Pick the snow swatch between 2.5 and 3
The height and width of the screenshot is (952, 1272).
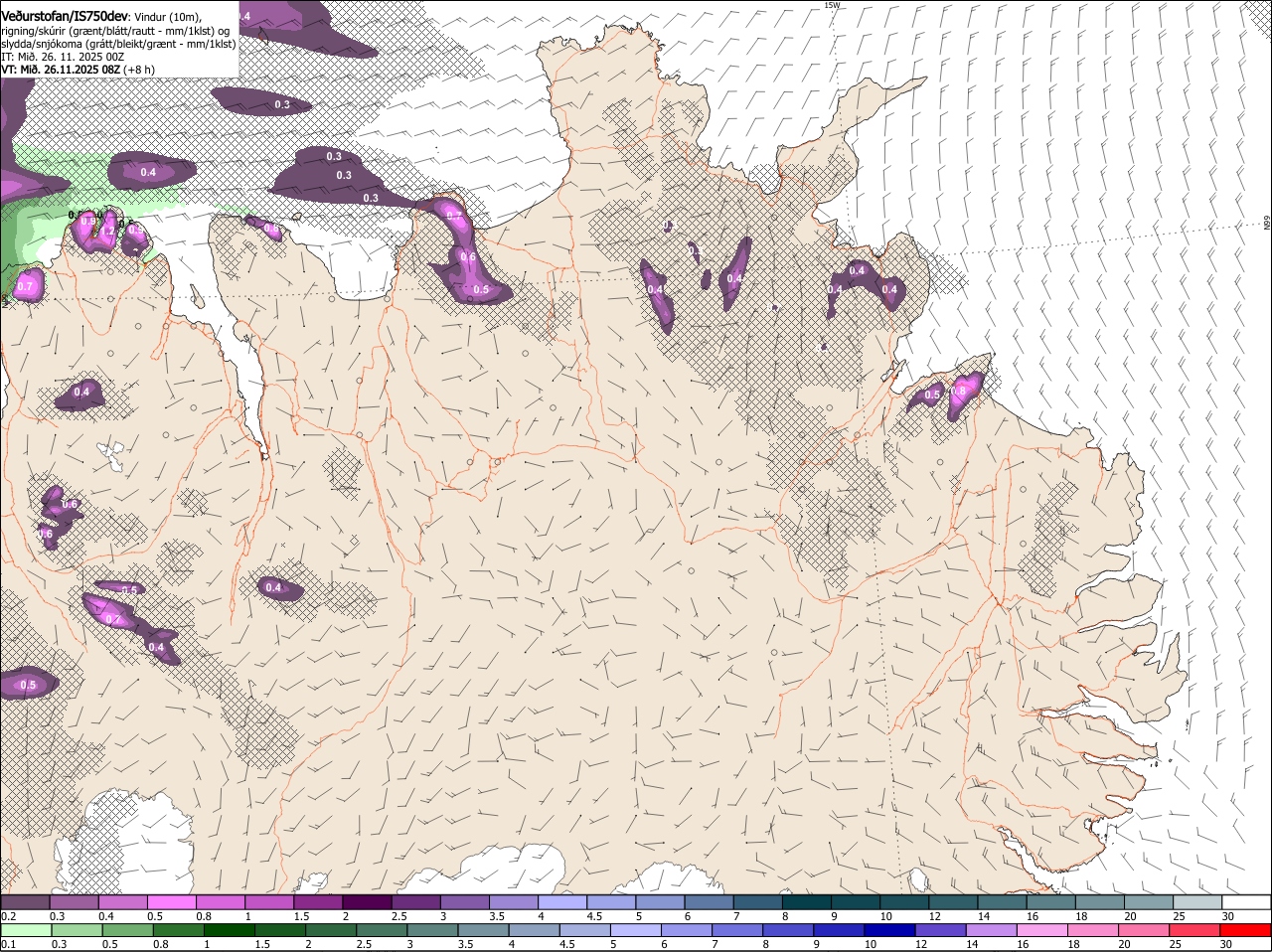click(415, 901)
